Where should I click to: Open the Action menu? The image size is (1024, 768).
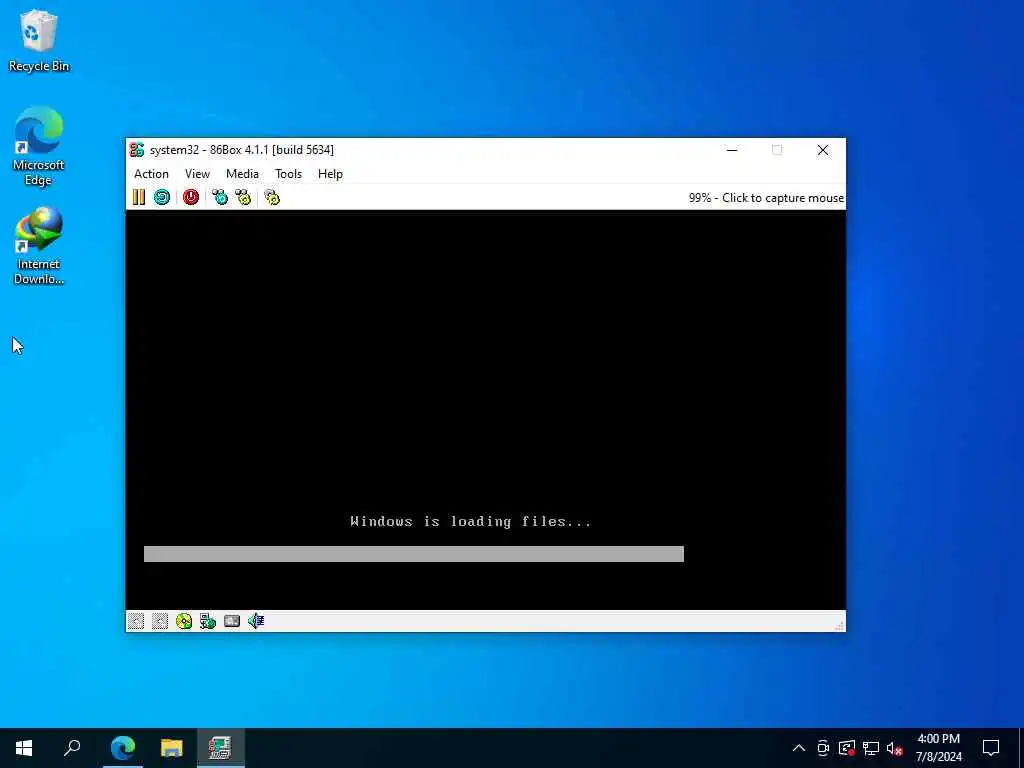[x=152, y=174]
